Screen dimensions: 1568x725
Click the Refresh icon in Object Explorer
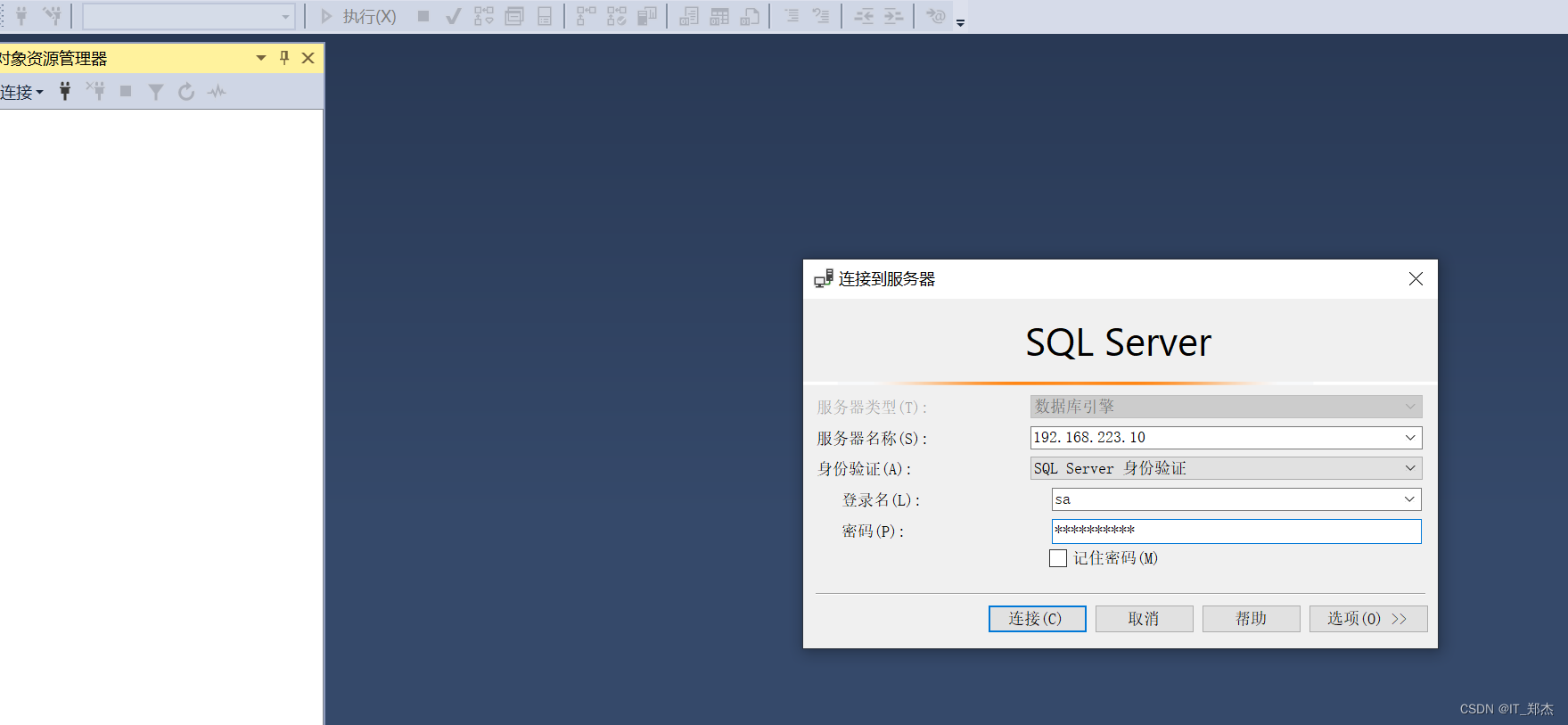point(186,91)
